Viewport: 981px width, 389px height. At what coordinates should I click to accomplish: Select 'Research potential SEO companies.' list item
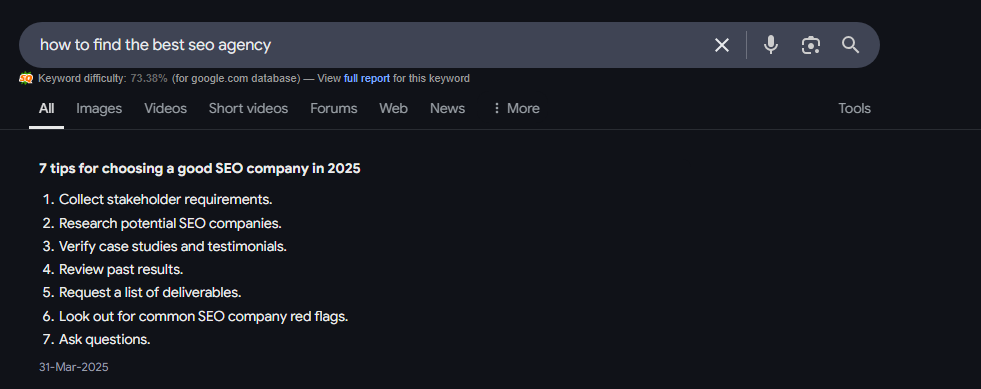[x=170, y=223]
